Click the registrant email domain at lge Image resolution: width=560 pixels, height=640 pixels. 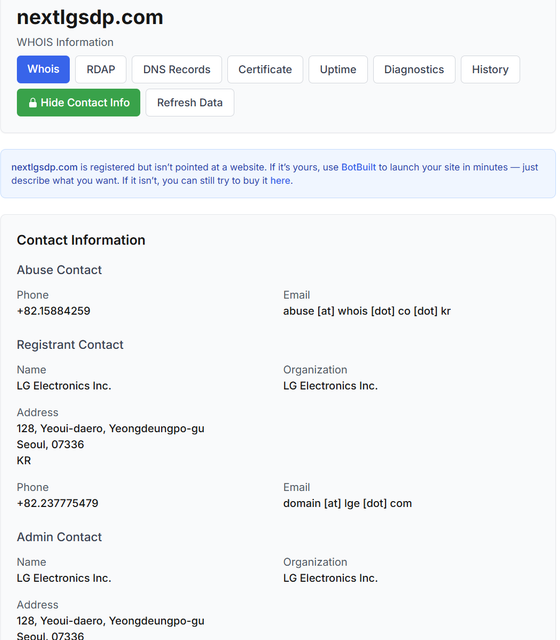click(x=347, y=503)
